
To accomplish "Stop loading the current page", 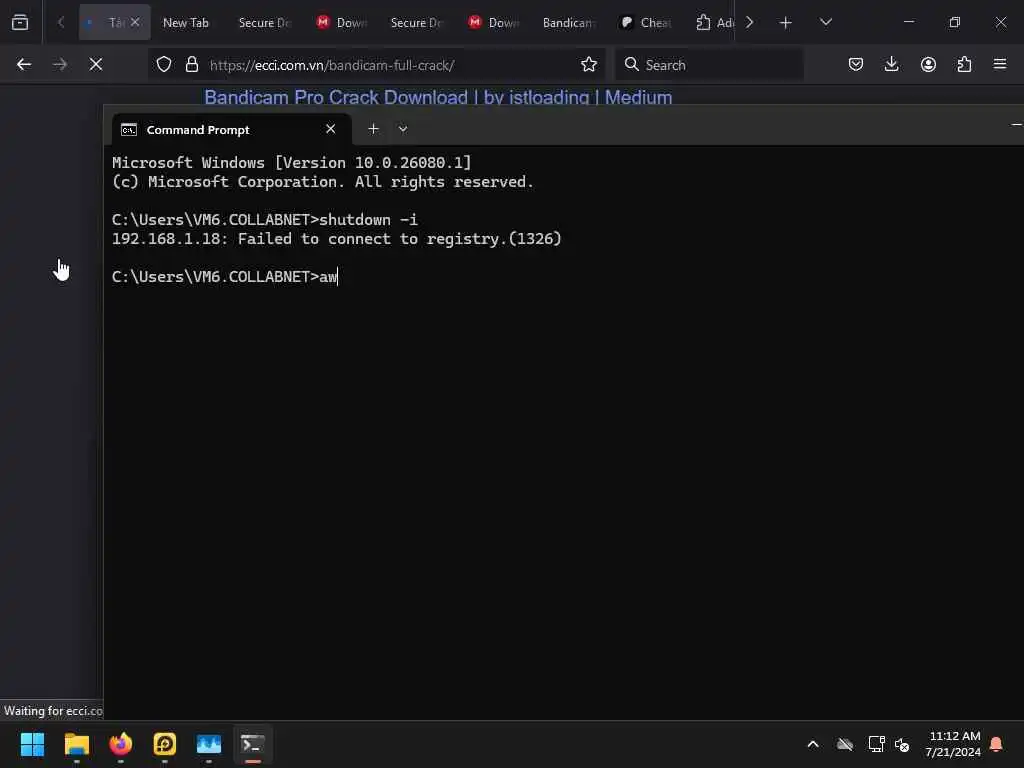I will pos(96,65).
